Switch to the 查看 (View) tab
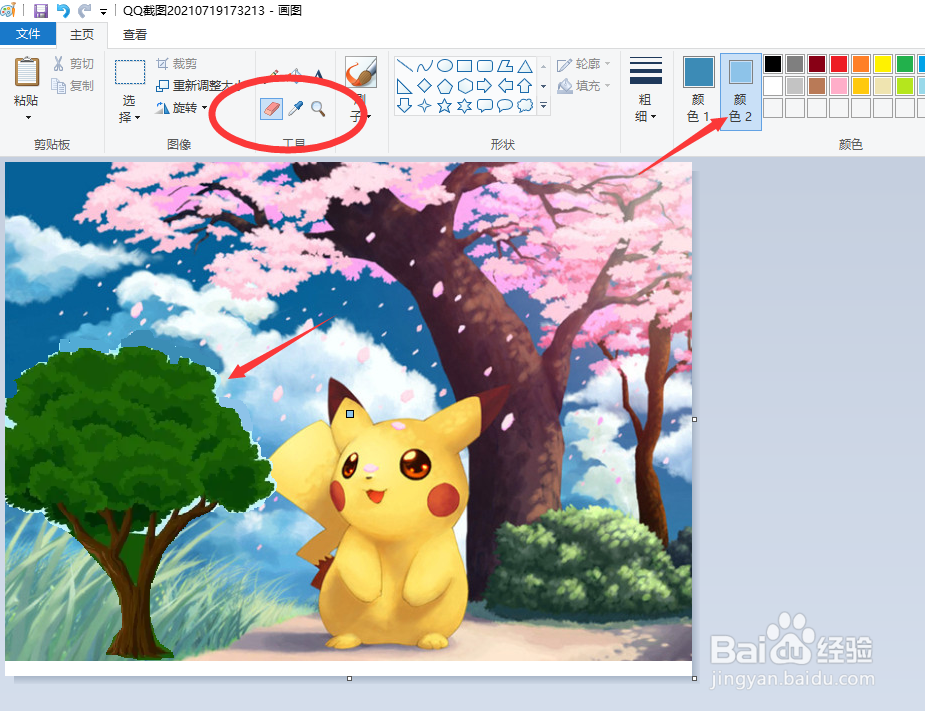This screenshot has width=925, height=711. [x=134, y=33]
